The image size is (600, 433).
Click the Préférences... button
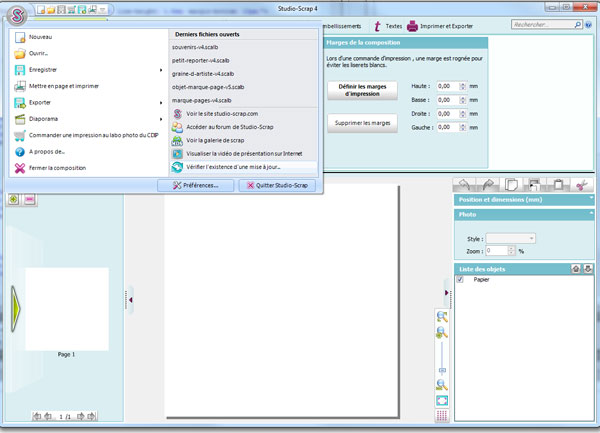(x=196, y=186)
